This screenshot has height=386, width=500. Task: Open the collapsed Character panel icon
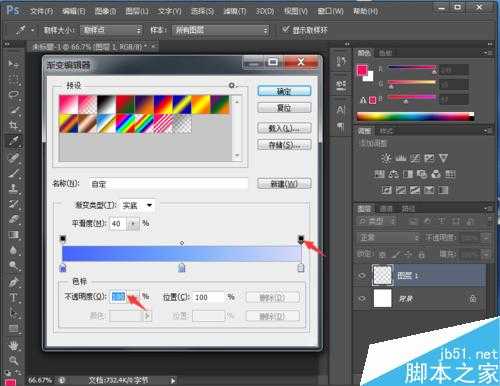(x=341, y=109)
